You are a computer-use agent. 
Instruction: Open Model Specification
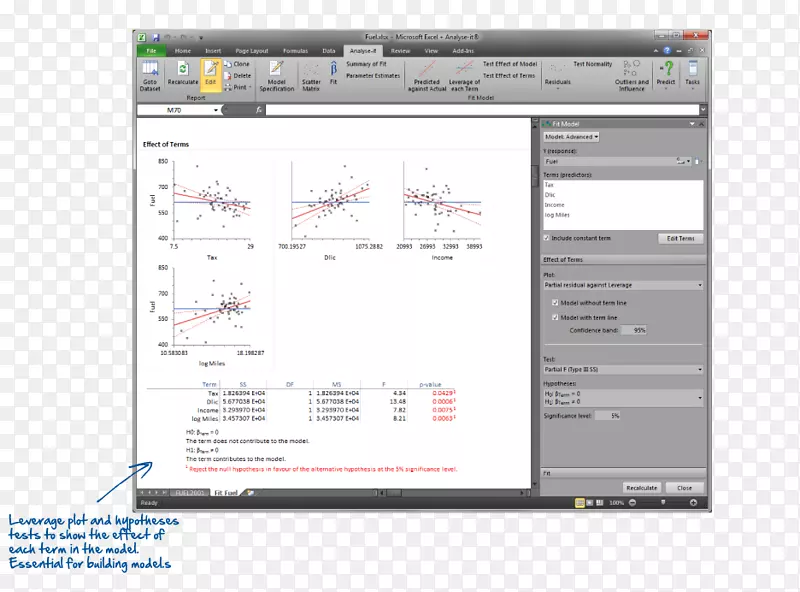[x=277, y=76]
